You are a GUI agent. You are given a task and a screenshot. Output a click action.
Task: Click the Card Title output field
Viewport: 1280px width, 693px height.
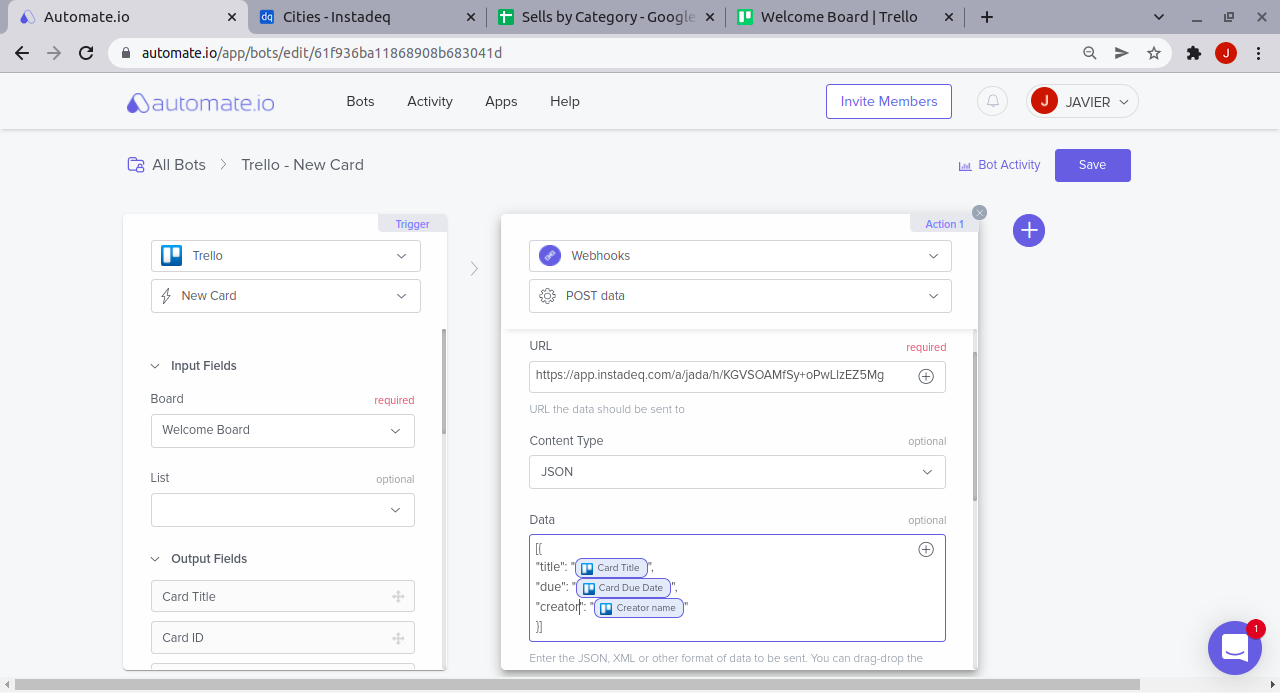pyautogui.click(x=283, y=597)
